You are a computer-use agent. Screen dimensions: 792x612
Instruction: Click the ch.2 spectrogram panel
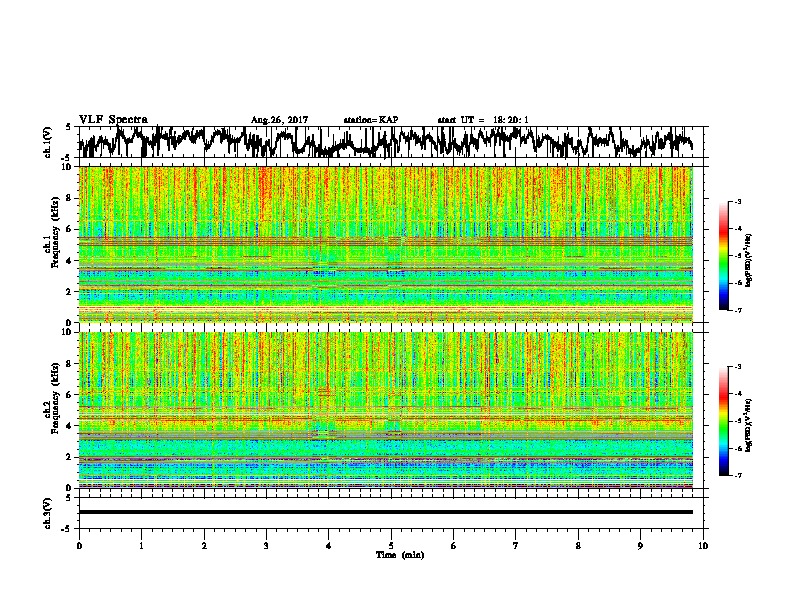point(385,410)
